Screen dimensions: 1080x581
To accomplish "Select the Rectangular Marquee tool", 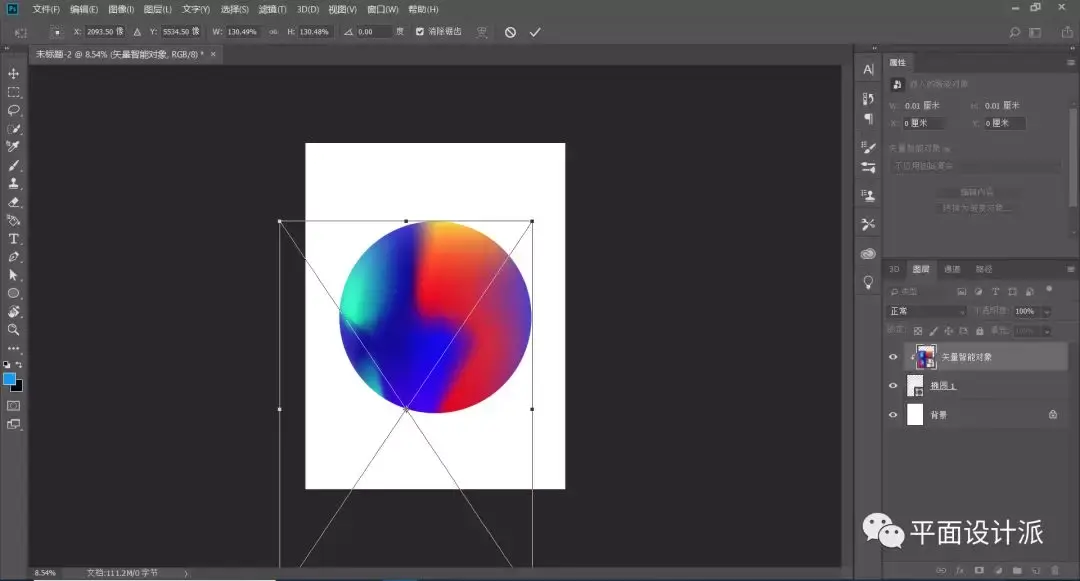I will (13, 92).
